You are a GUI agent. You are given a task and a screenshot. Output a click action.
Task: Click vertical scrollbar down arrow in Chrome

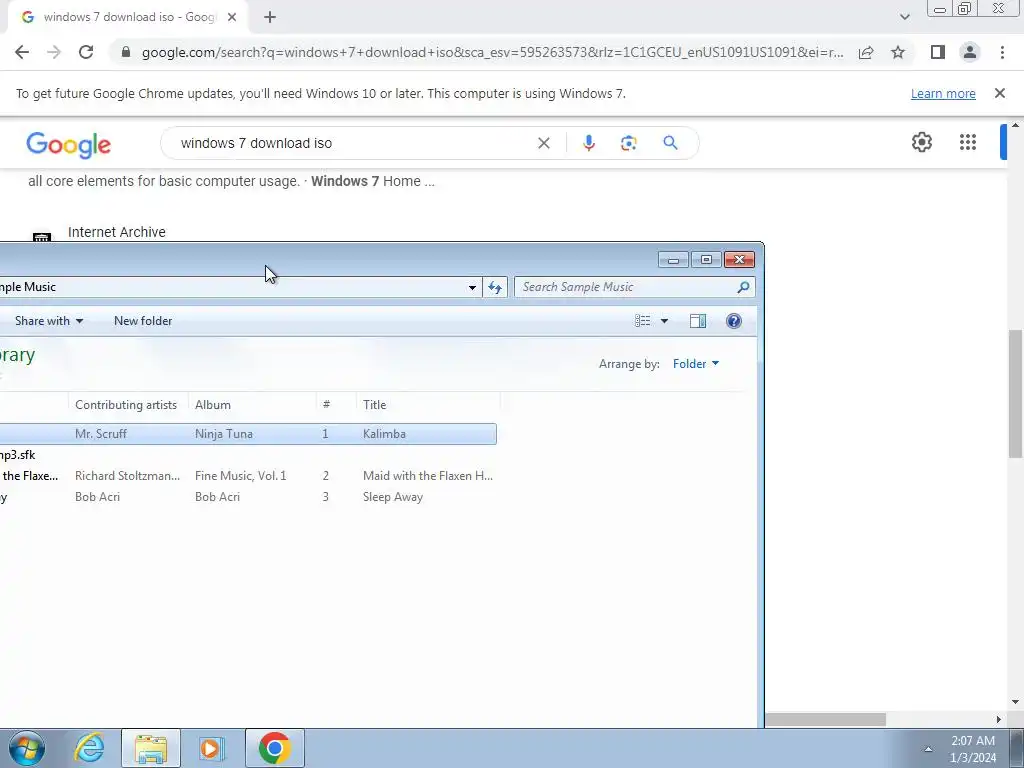tap(1015, 703)
